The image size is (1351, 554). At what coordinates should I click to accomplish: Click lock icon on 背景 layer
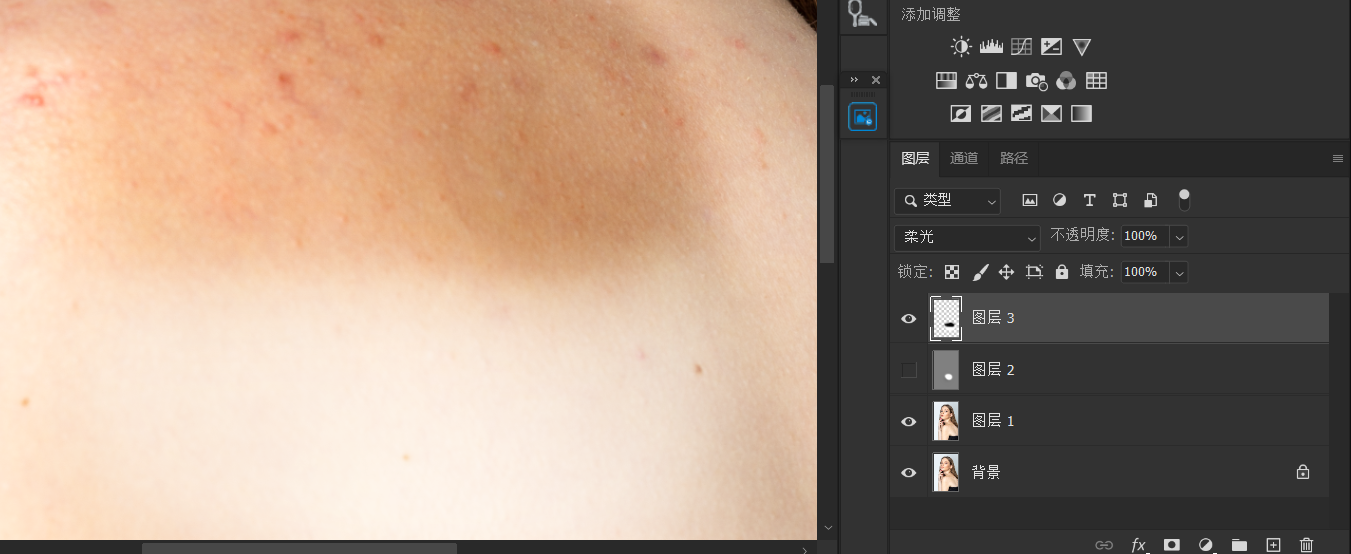click(x=1303, y=472)
